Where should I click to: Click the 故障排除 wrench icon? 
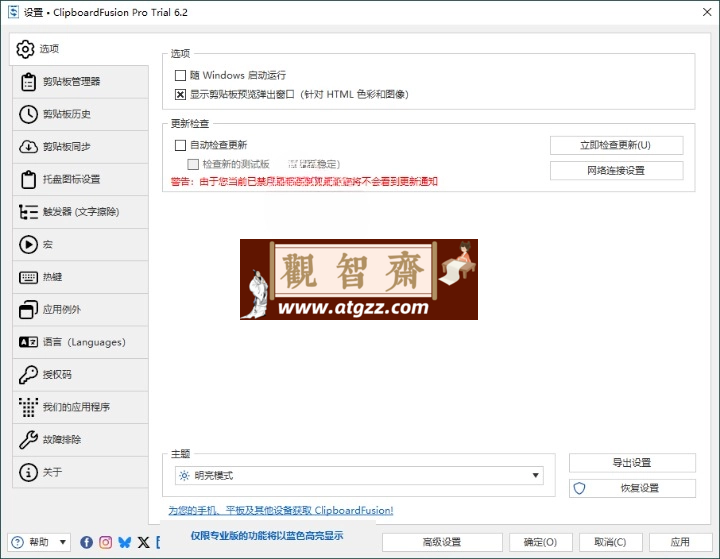click(28, 440)
